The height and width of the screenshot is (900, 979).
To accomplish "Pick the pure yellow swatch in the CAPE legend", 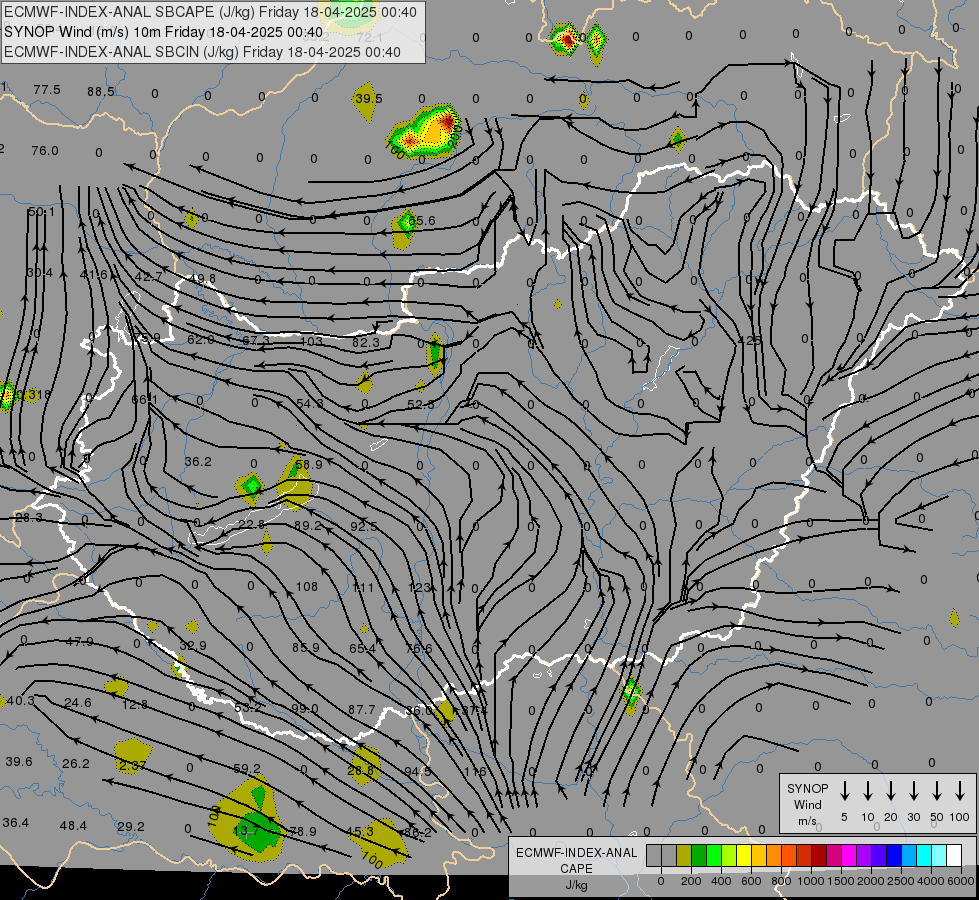I will click(744, 855).
